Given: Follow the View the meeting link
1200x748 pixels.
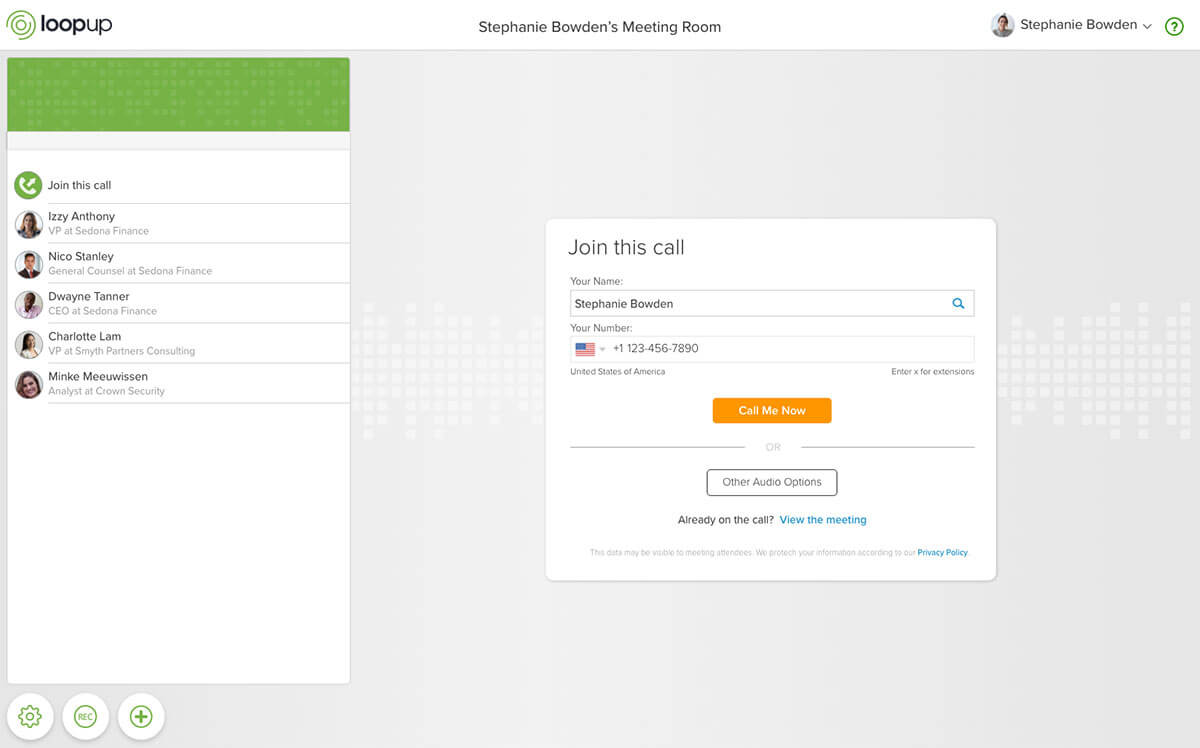Looking at the screenshot, I should tap(823, 520).
